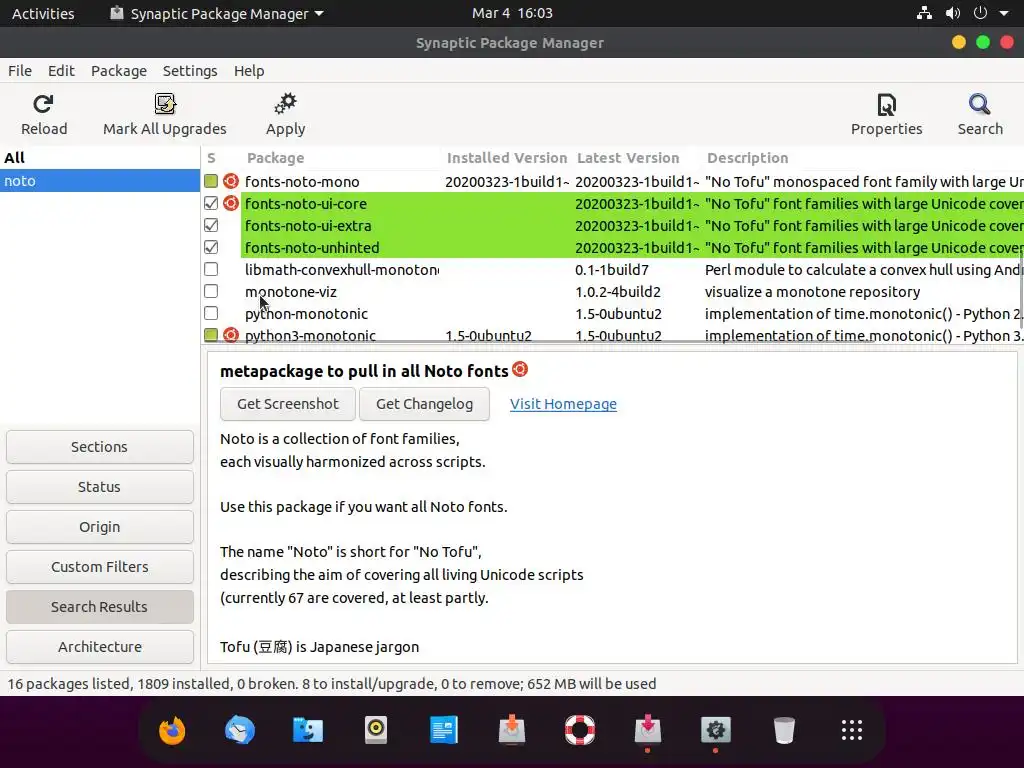Open the clock showing Mar 4 16:03
The image size is (1024, 768).
coord(512,13)
